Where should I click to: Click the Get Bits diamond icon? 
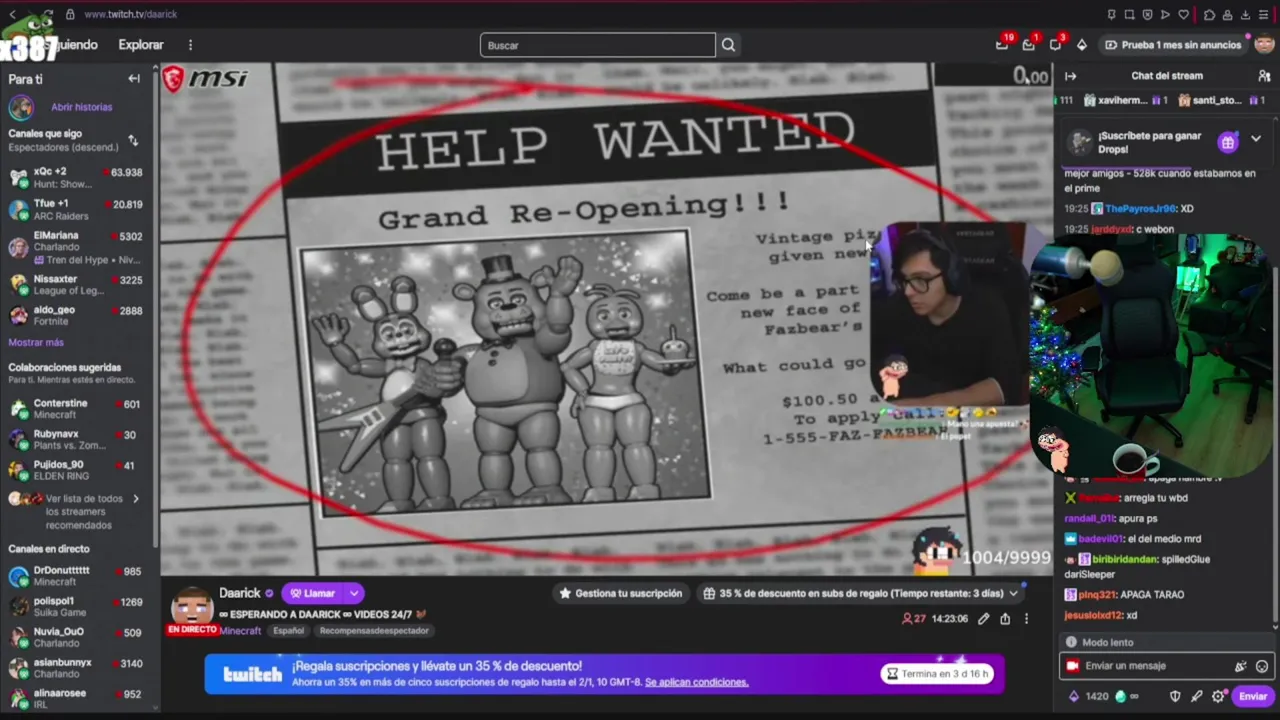click(x=1082, y=45)
